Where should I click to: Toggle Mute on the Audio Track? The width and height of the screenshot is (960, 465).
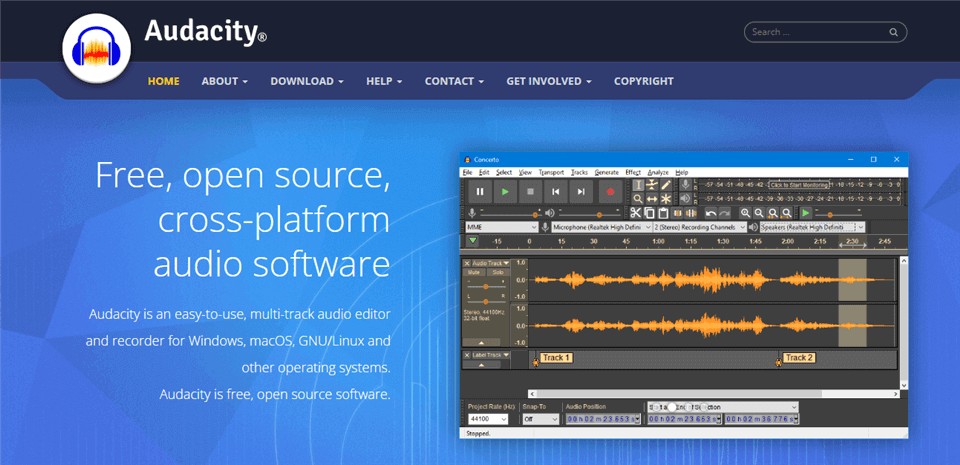click(x=474, y=272)
